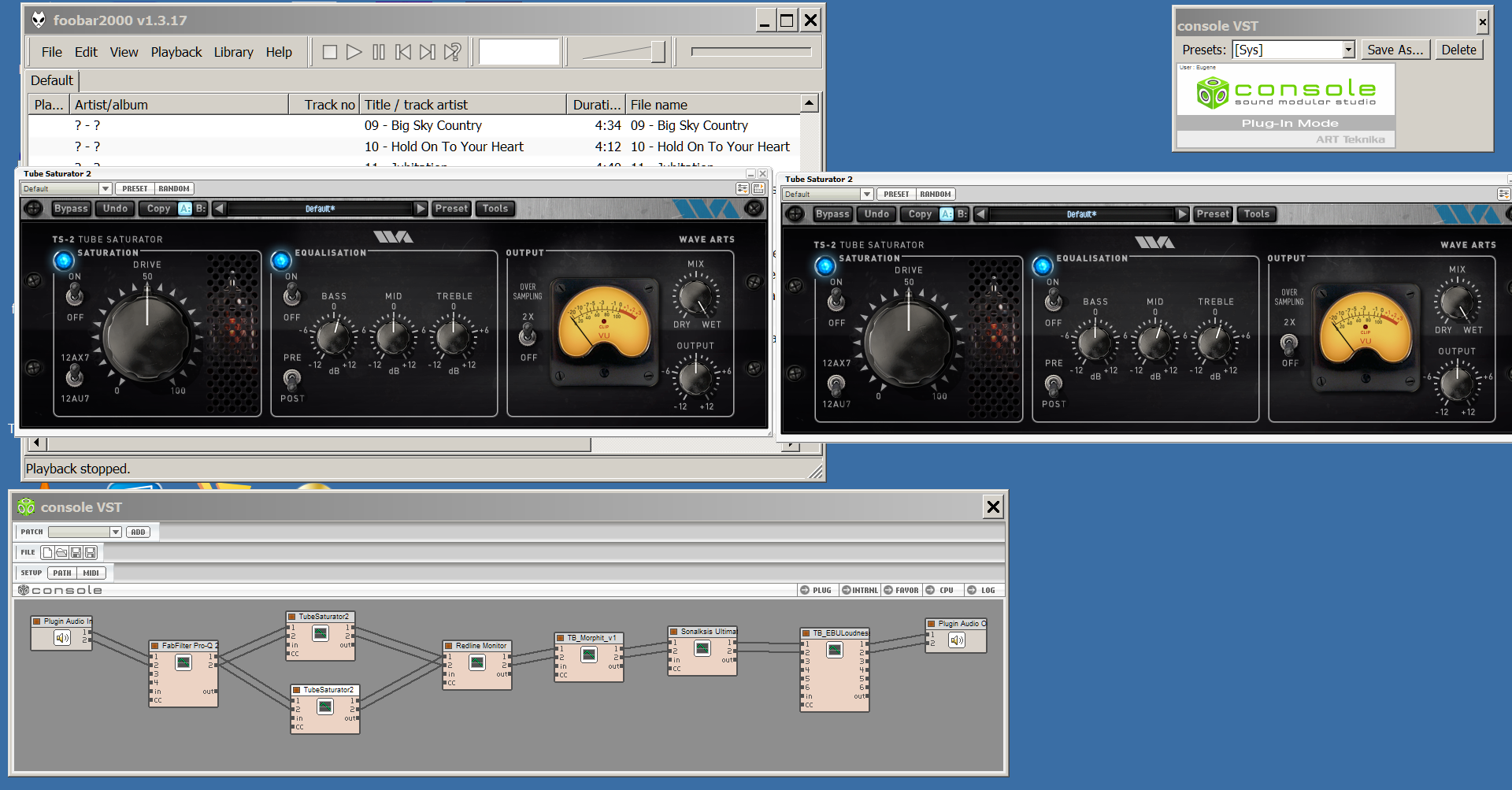This screenshot has height=790, width=1512.
Task: Click Bypass button in left Tube Saturator
Action: [71, 209]
